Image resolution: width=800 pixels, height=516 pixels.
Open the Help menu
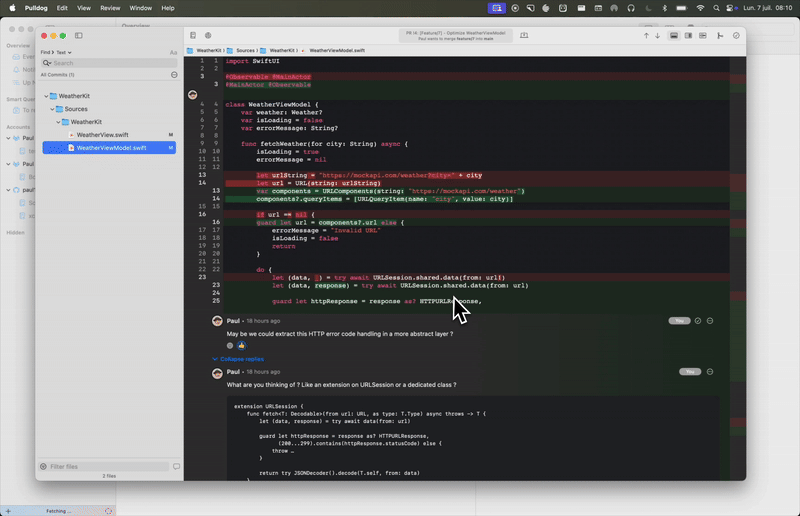(168, 8)
